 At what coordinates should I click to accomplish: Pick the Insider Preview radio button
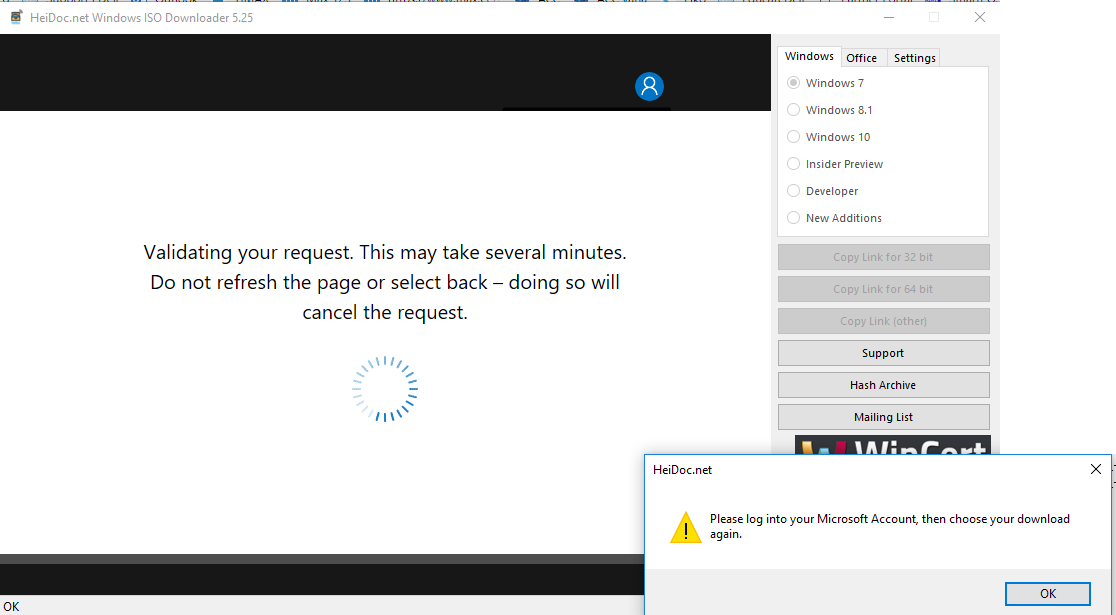(794, 164)
